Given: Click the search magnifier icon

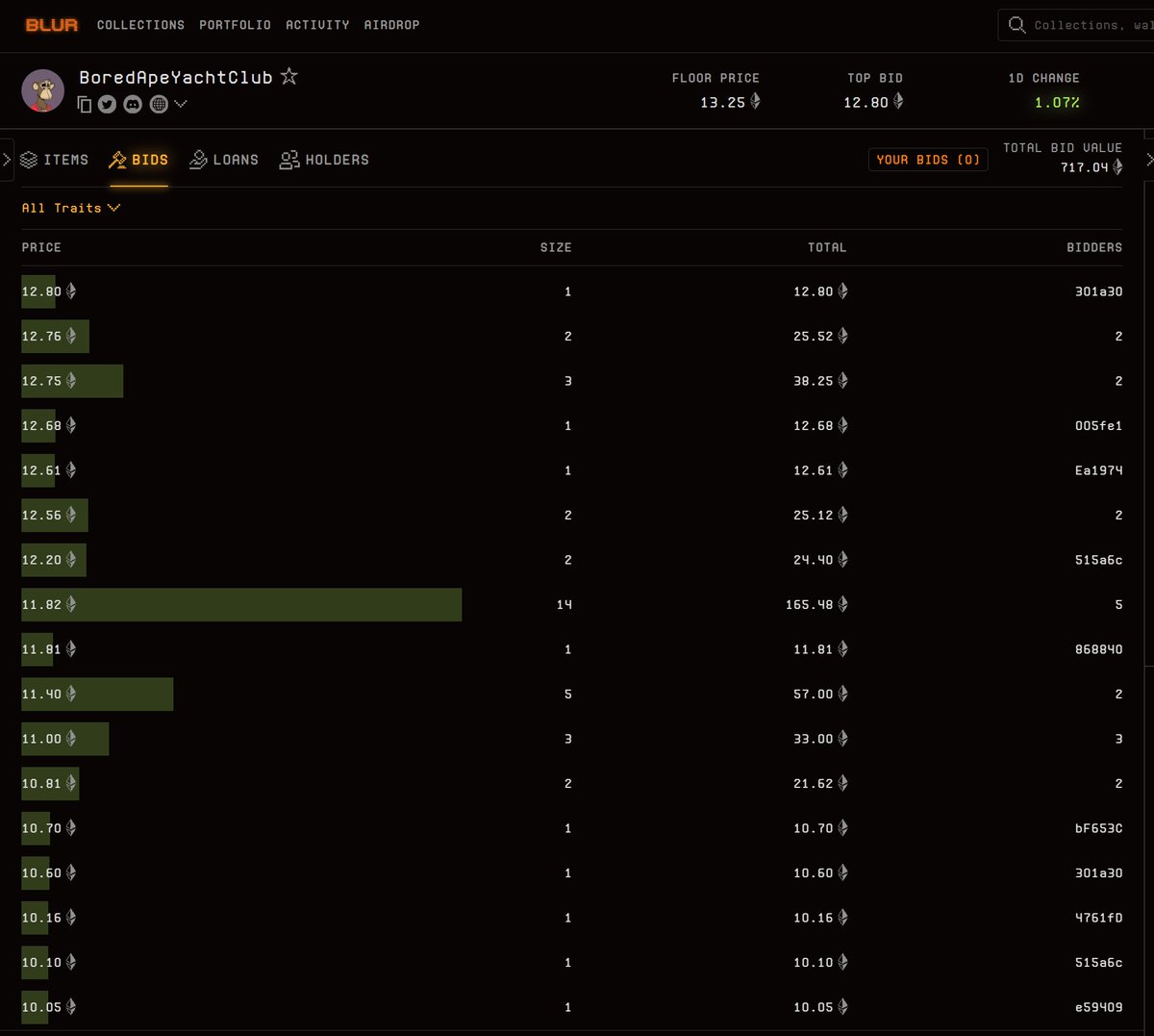Looking at the screenshot, I should (x=1016, y=25).
